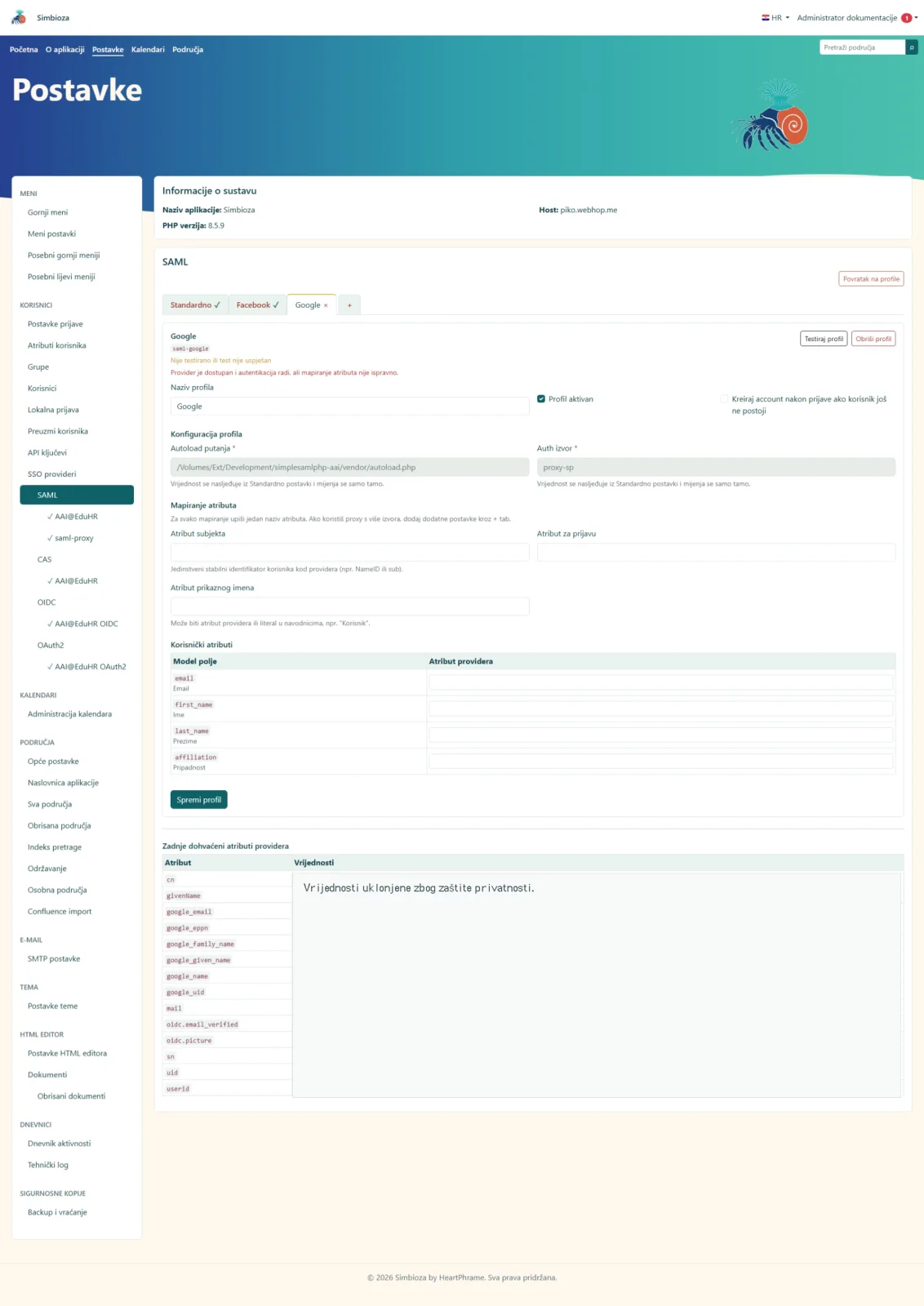Open CAS item in sidebar
This screenshot has height=1306, width=924.
point(44,560)
